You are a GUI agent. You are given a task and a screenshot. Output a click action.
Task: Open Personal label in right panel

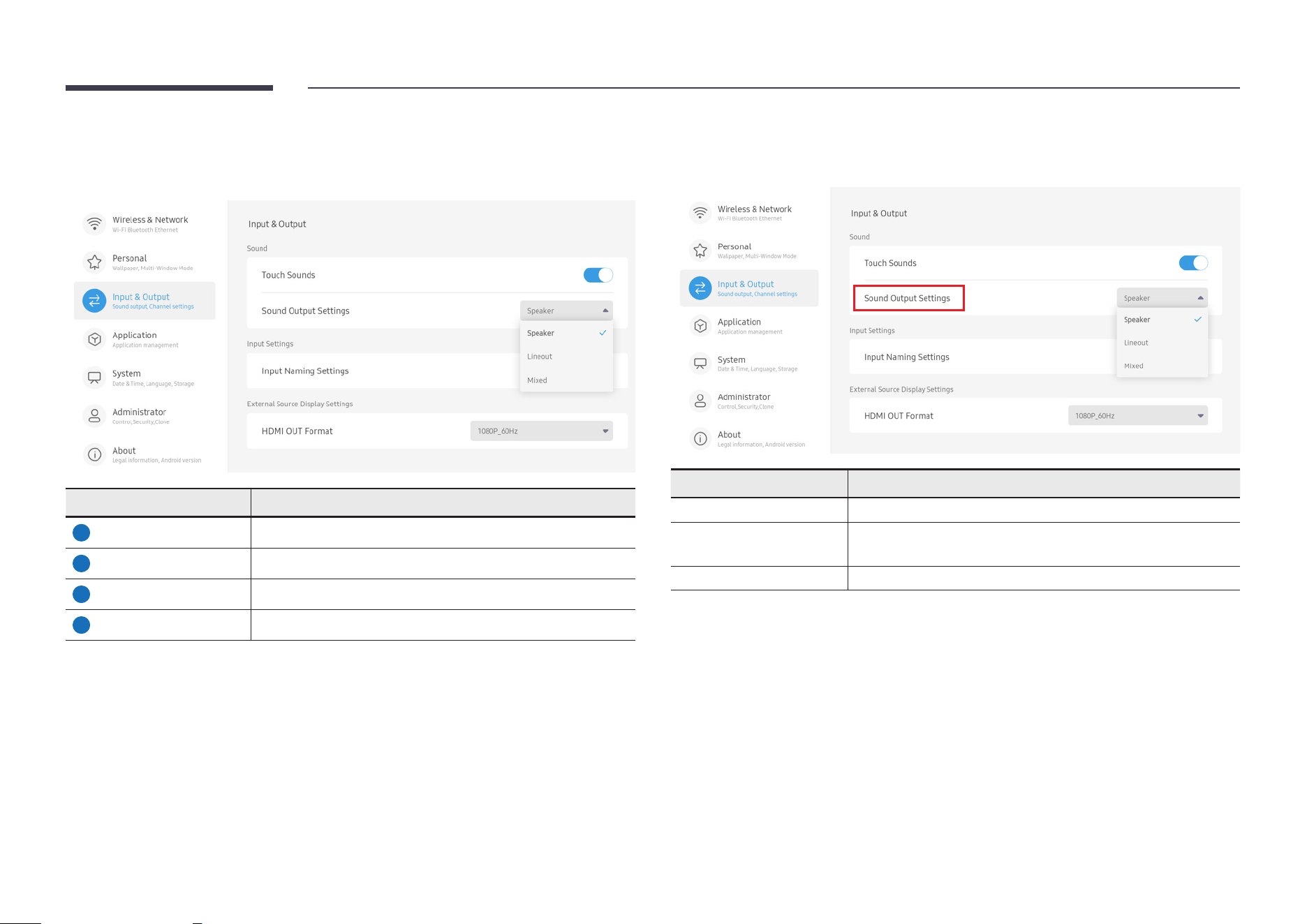pos(734,247)
